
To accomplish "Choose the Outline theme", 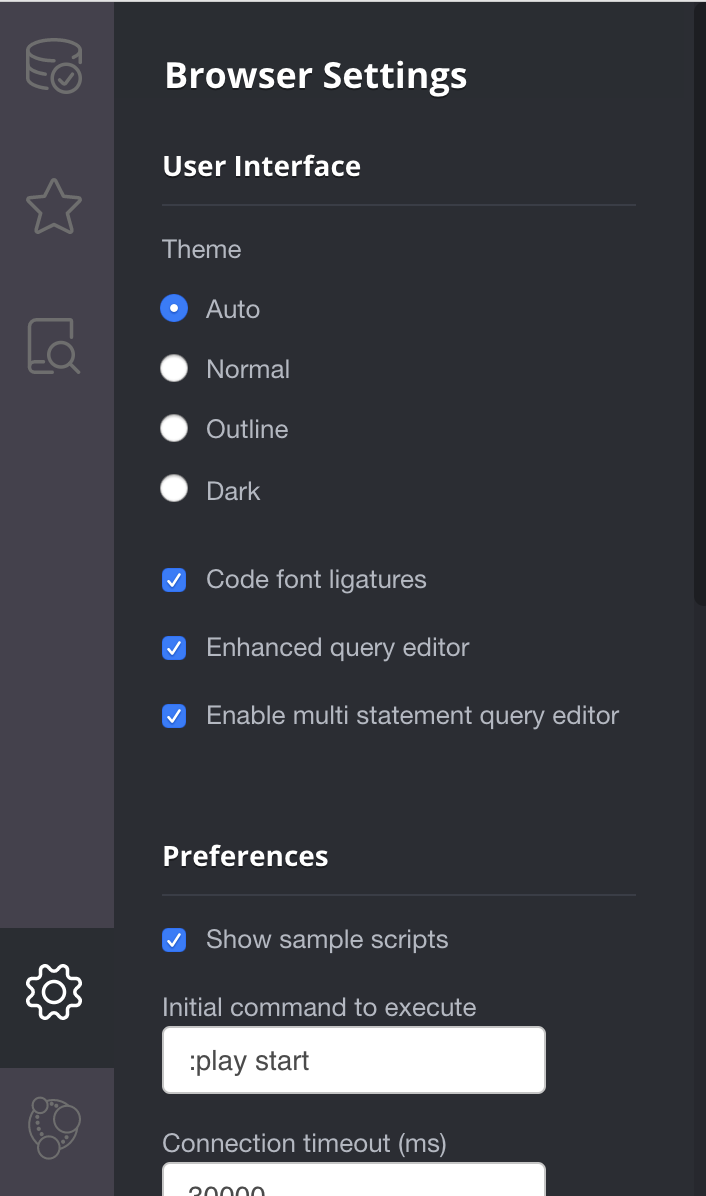I will [x=174, y=429].
